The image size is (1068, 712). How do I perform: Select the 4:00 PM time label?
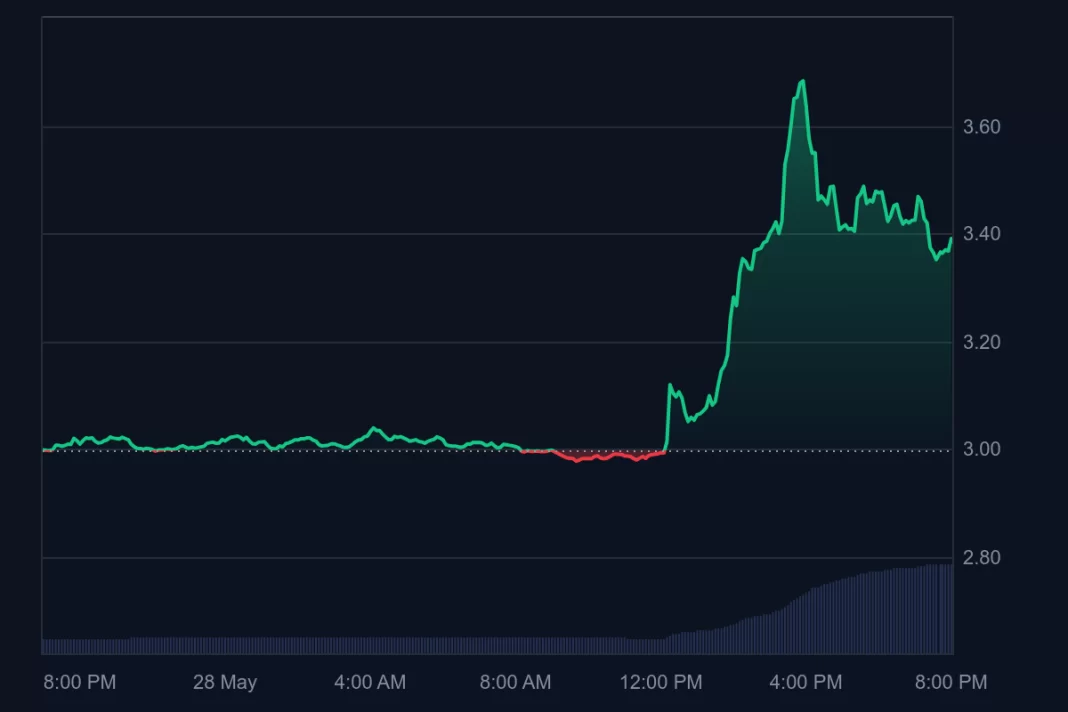pyautogui.click(x=805, y=683)
